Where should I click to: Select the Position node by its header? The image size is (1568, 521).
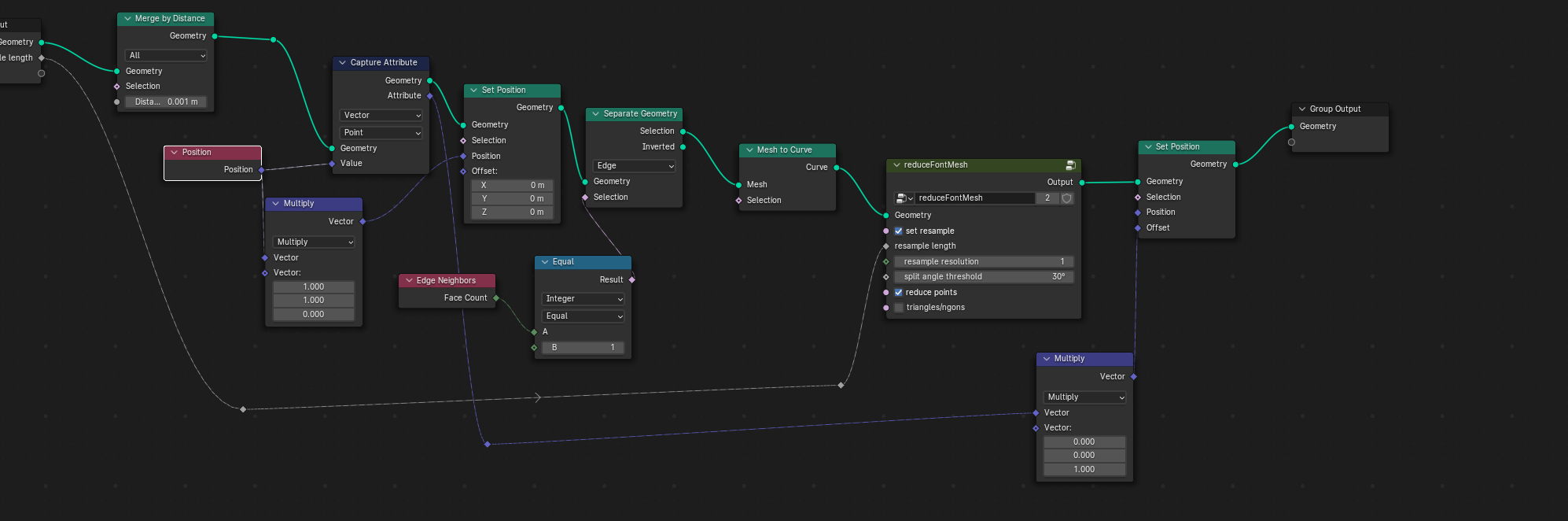click(212, 153)
